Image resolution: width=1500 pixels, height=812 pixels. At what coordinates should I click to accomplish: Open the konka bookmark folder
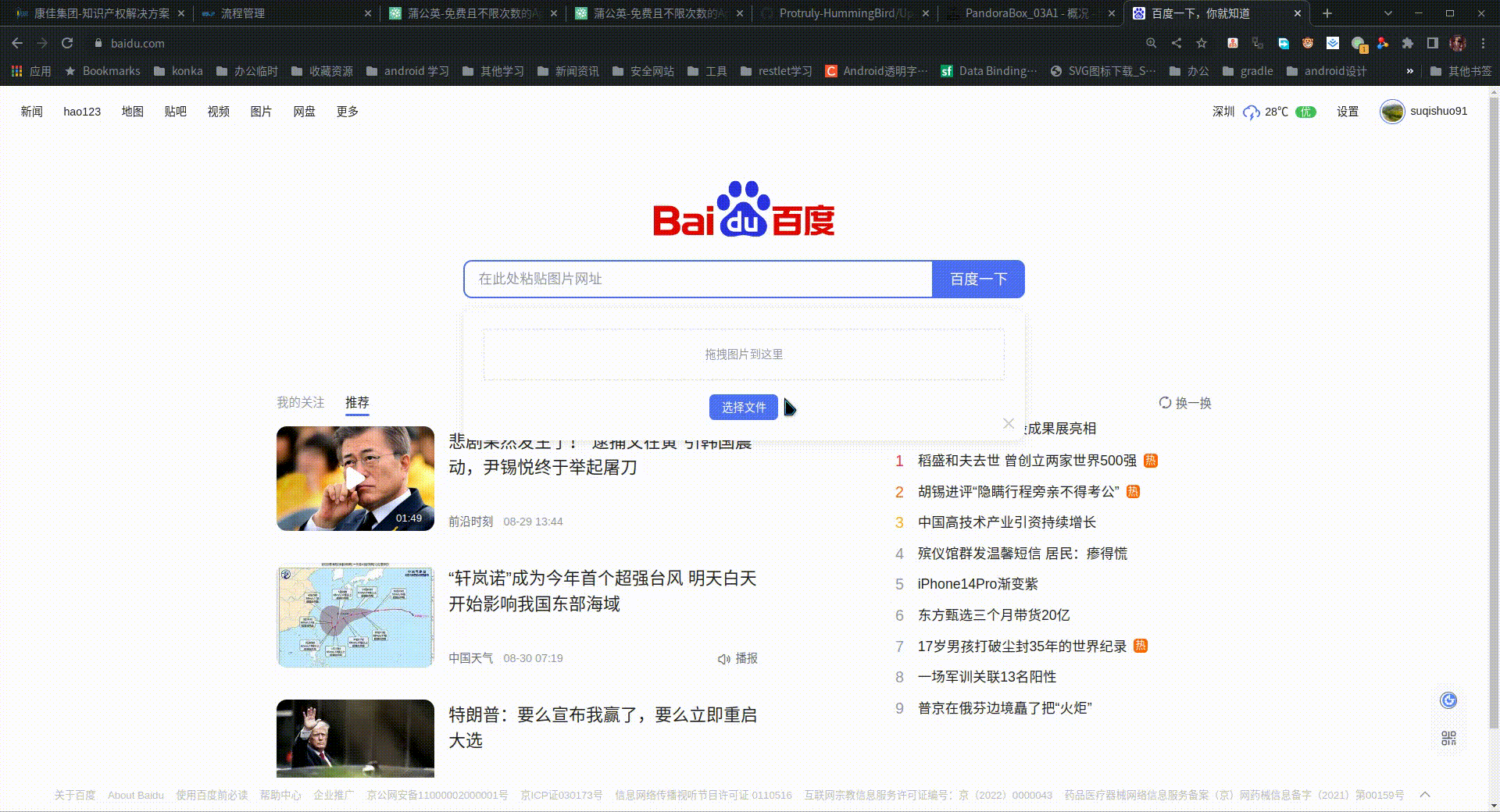(x=178, y=71)
